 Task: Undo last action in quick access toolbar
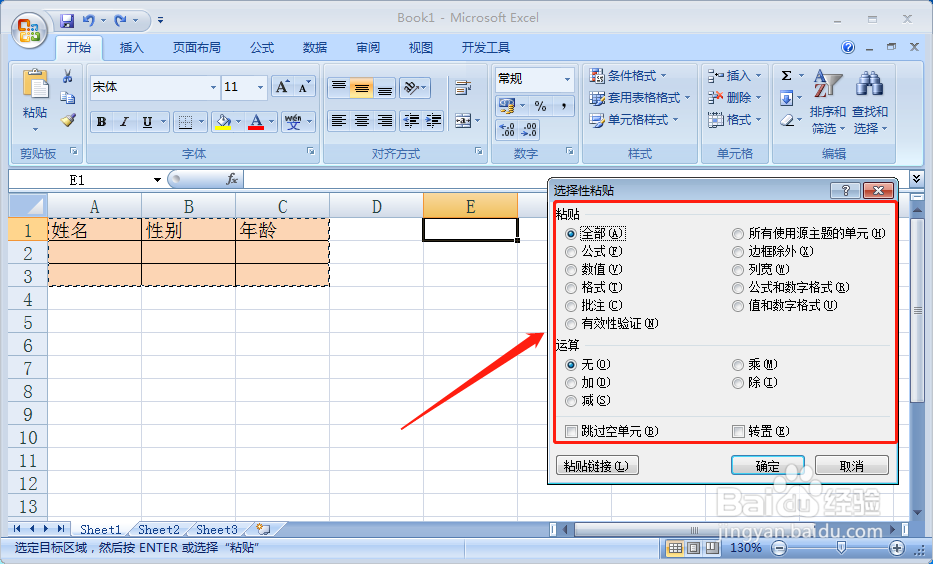pyautogui.click(x=89, y=21)
